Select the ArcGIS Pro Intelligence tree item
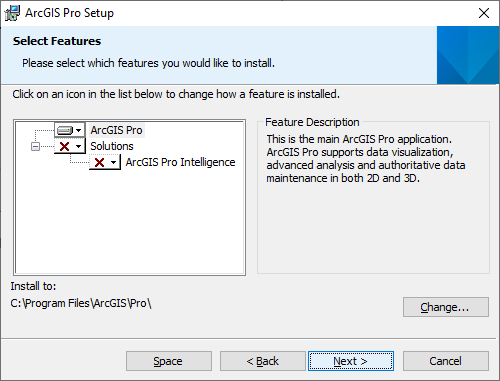Screen dimensions: 500x381 click(x=180, y=162)
